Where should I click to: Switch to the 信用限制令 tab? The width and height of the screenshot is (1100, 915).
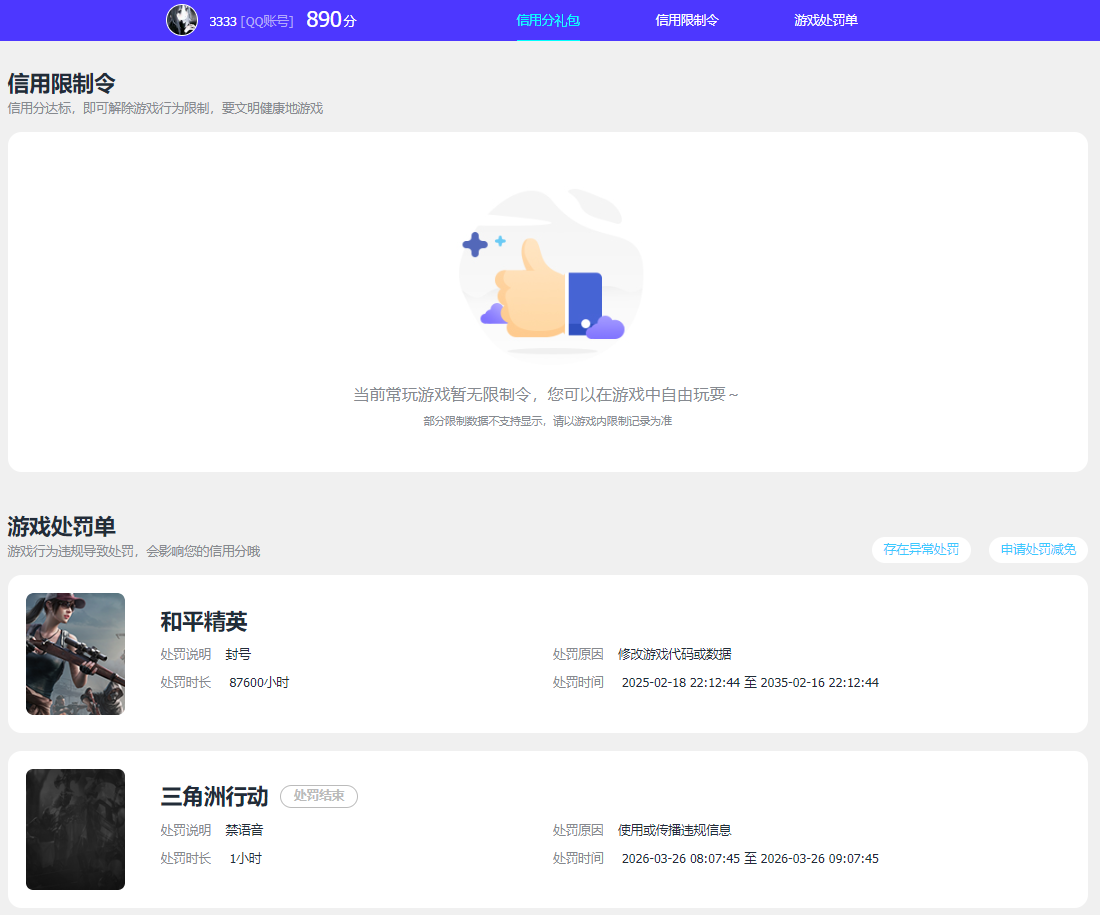tap(687, 20)
